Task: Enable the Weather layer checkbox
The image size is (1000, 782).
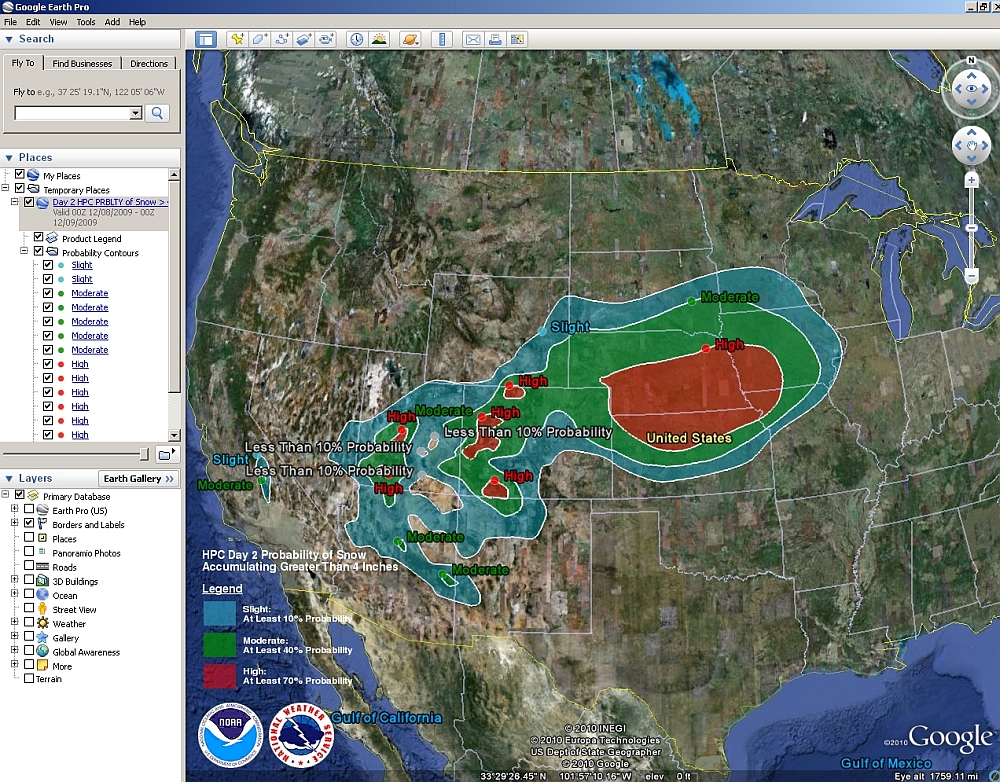Action: click(29, 621)
